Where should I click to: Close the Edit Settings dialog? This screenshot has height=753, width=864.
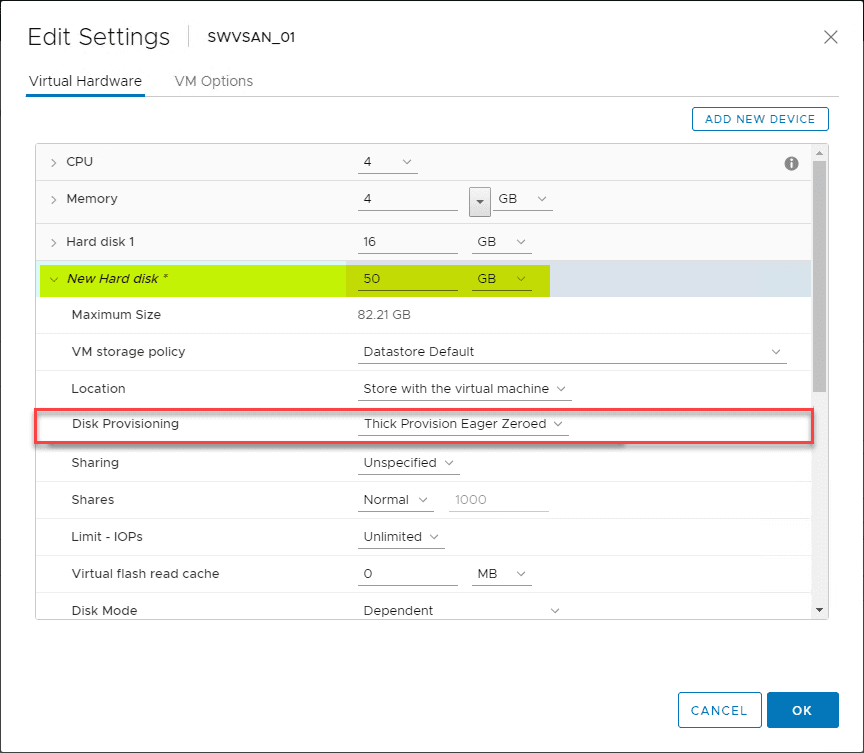click(830, 37)
